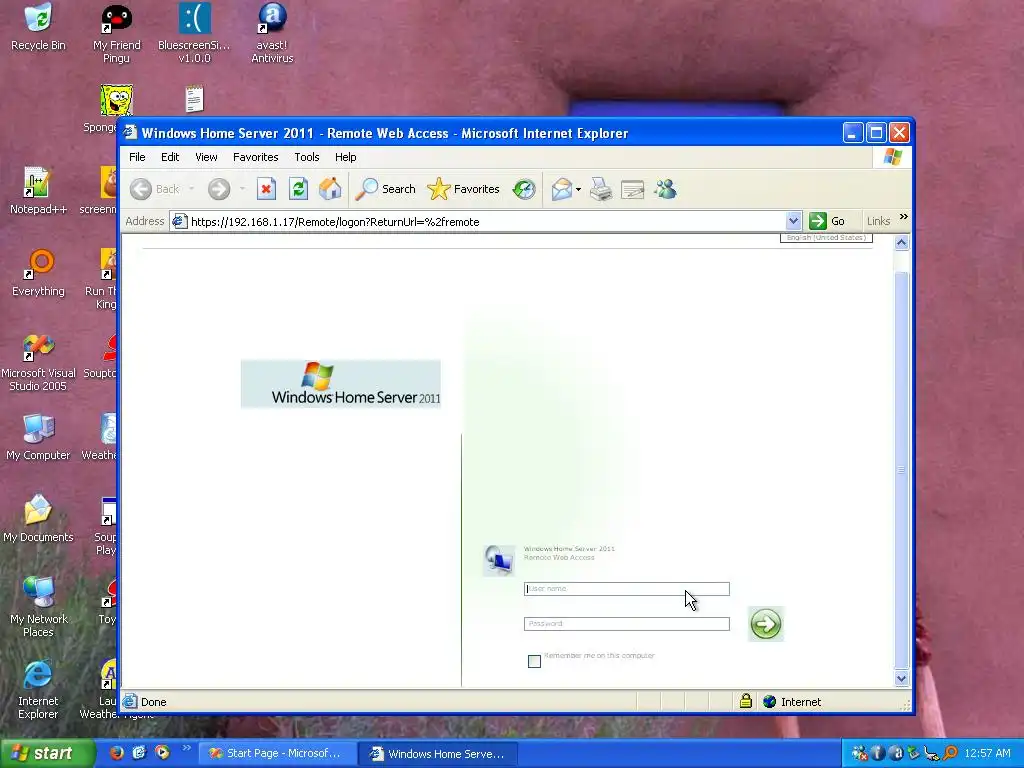Open the Start menu
This screenshot has width=1024, height=768.
point(47,754)
